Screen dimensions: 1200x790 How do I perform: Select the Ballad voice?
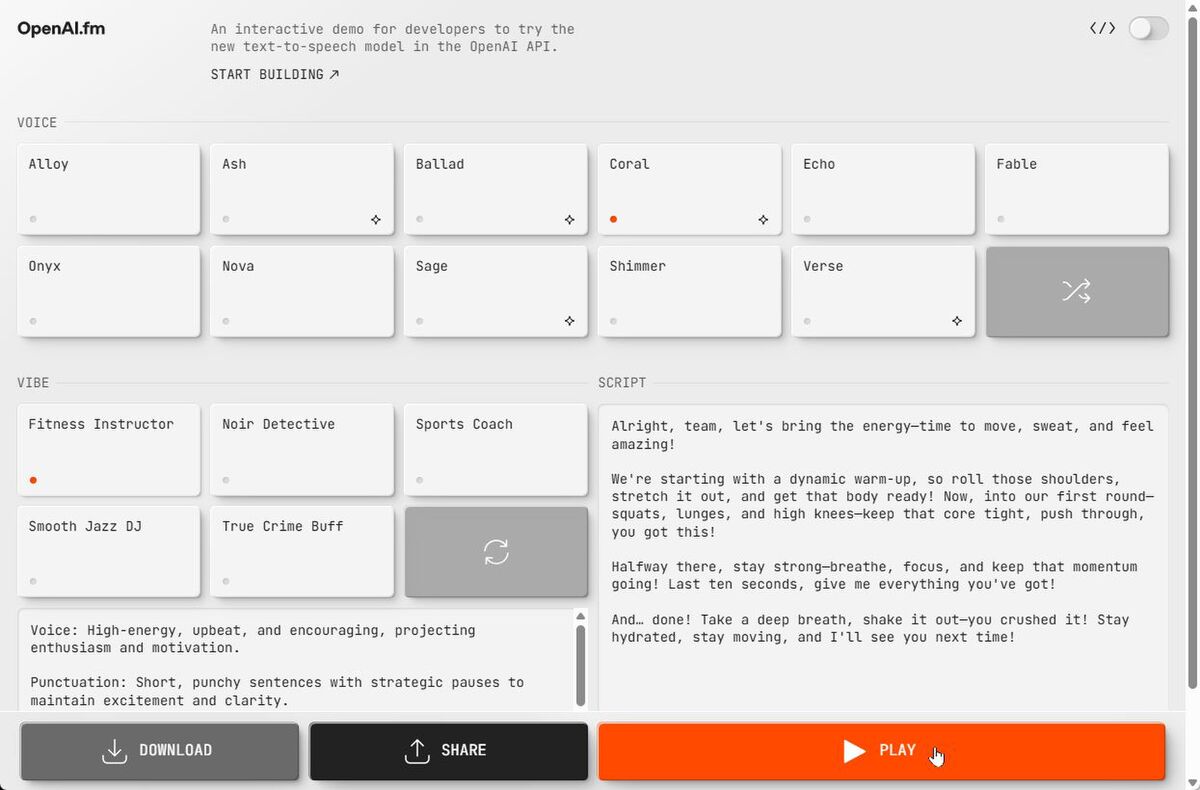495,189
